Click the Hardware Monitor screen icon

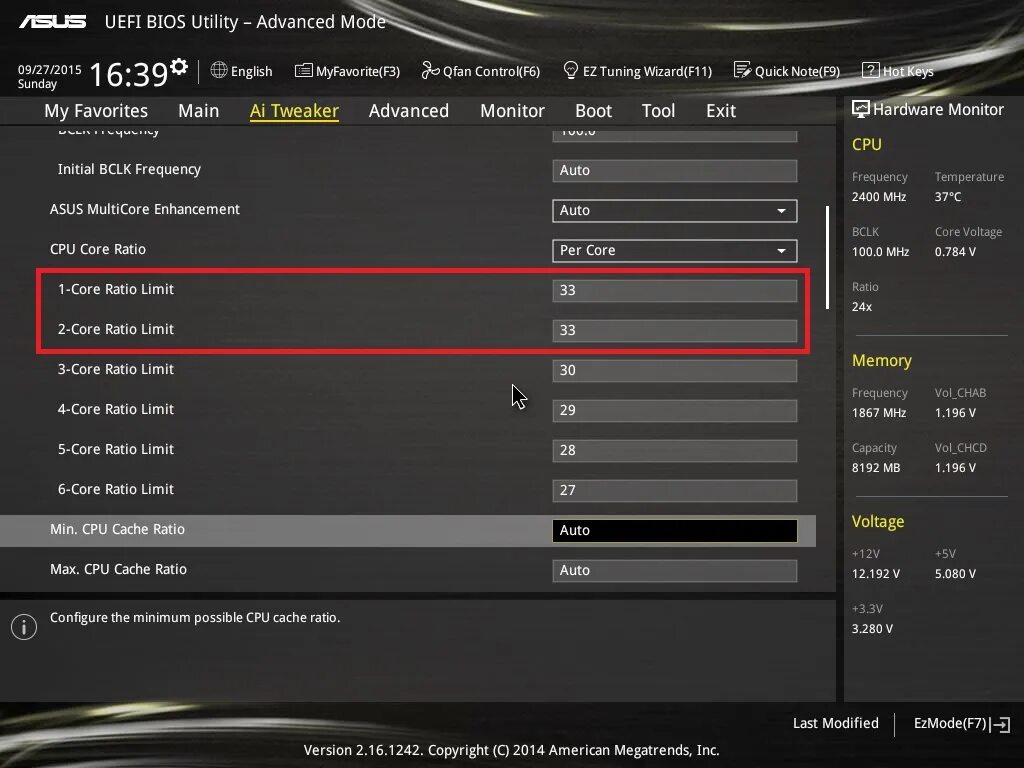pyautogui.click(x=860, y=110)
